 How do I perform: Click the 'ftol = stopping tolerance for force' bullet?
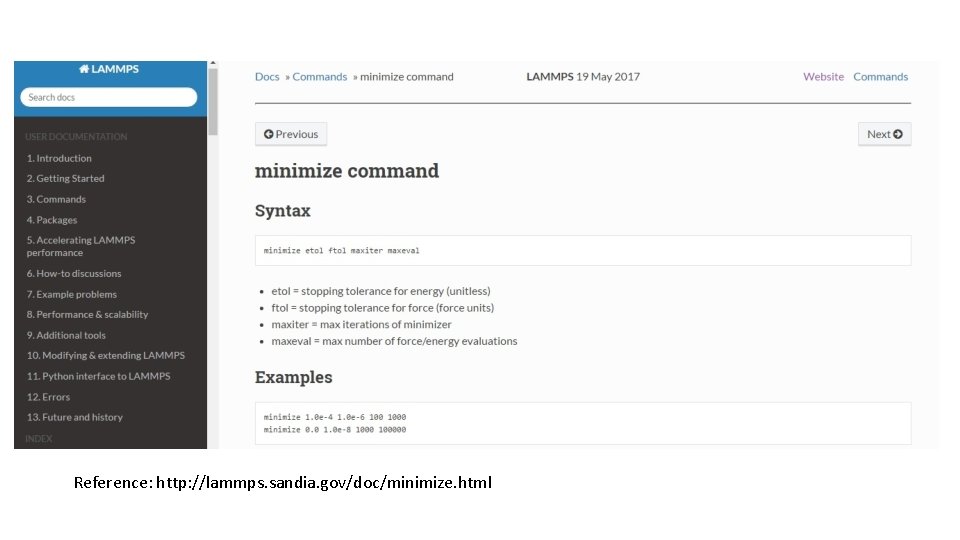[x=383, y=307]
